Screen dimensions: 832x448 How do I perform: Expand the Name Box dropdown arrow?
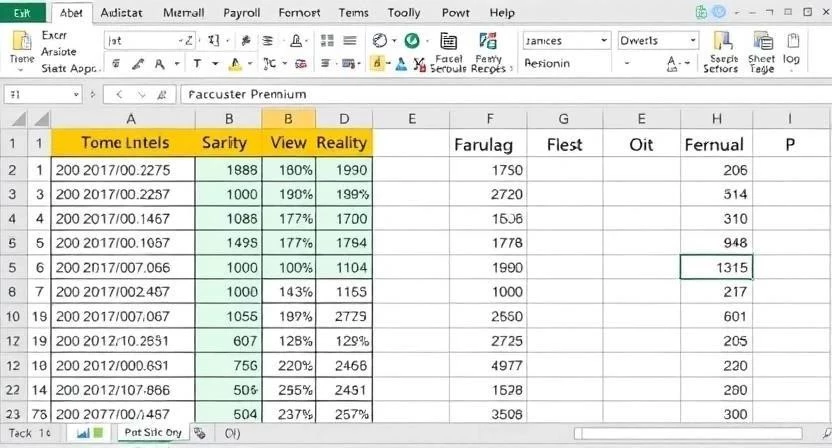pyautogui.click(x=76, y=94)
